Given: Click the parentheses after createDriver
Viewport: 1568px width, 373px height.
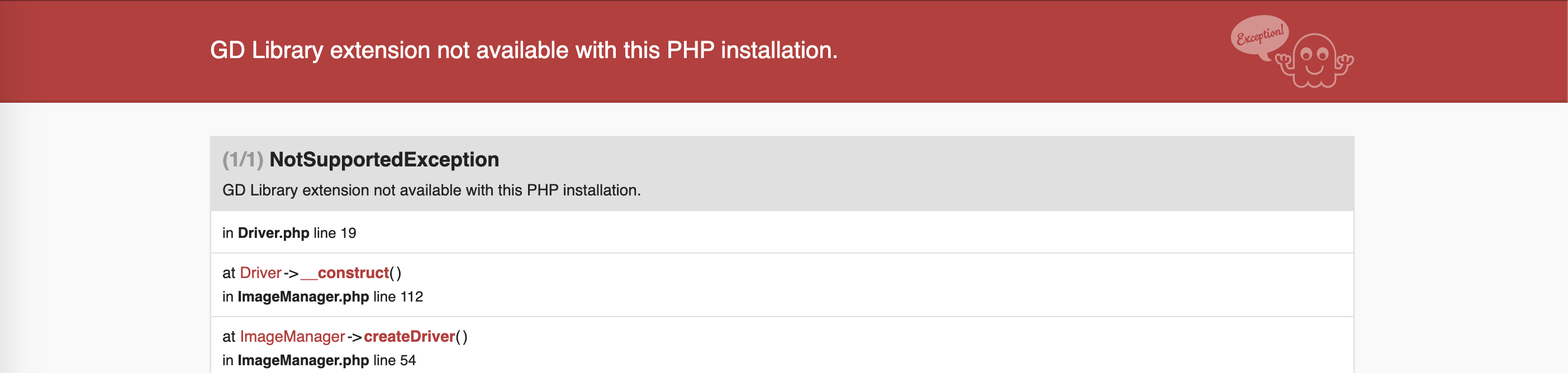Looking at the screenshot, I should [x=462, y=337].
